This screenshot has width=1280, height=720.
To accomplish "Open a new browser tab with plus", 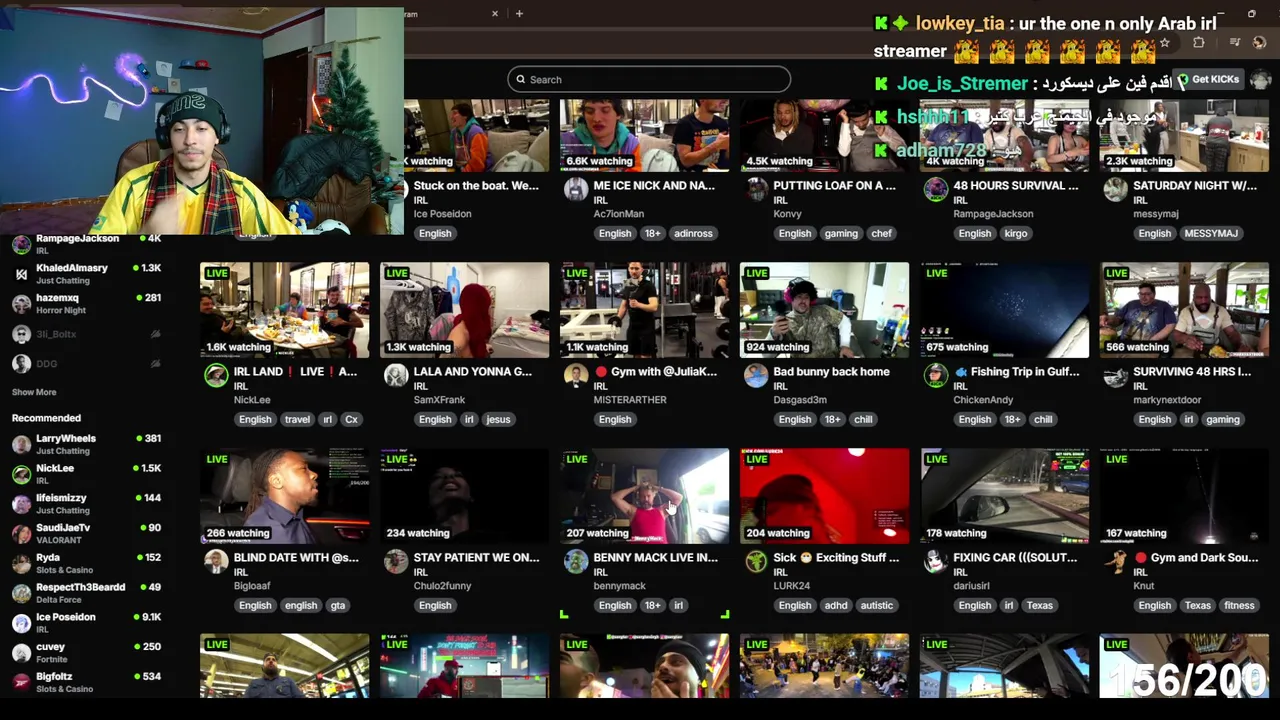I will pos(519,13).
